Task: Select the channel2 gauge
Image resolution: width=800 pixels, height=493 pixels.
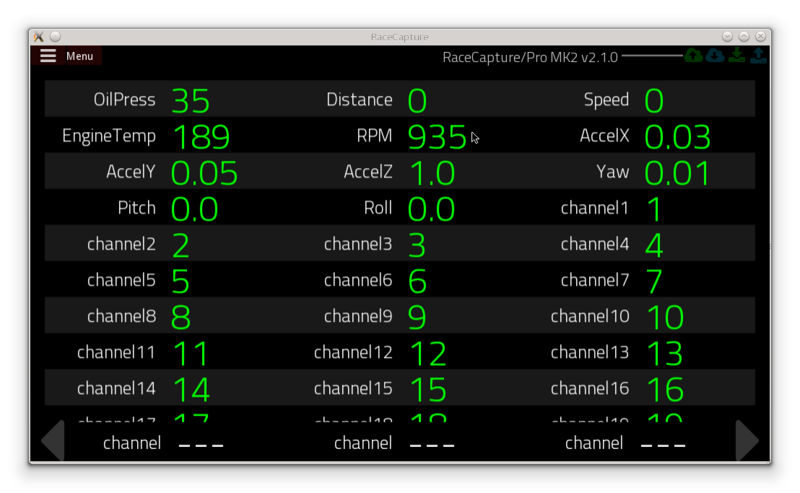Action: click(x=163, y=244)
